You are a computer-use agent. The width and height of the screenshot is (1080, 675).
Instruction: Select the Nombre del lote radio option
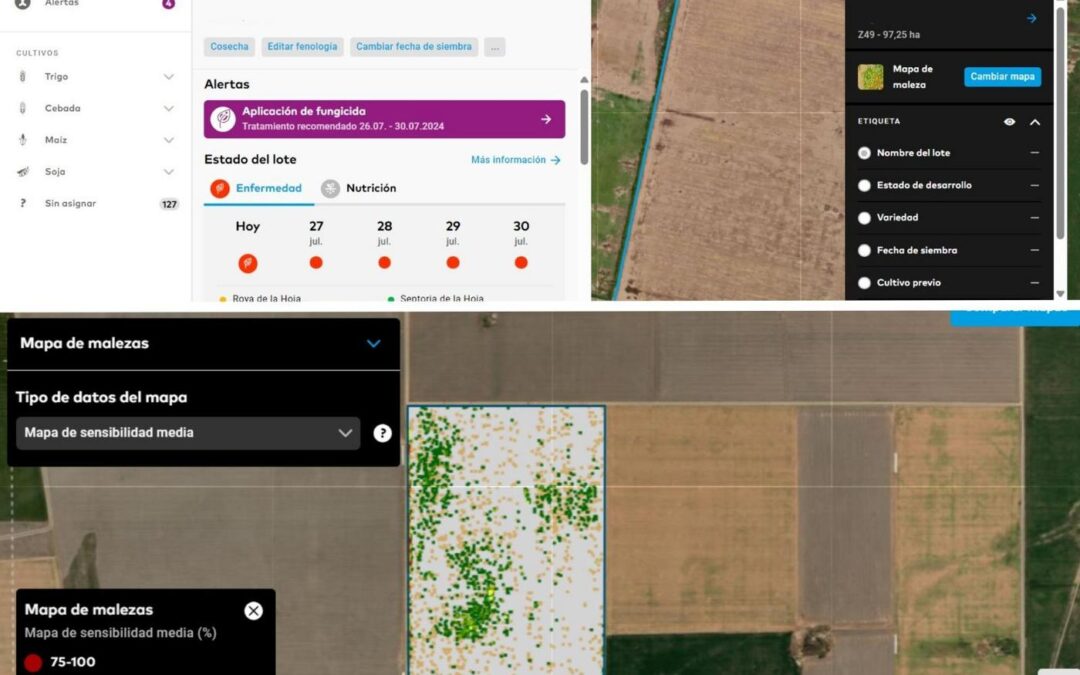pyautogui.click(x=865, y=153)
